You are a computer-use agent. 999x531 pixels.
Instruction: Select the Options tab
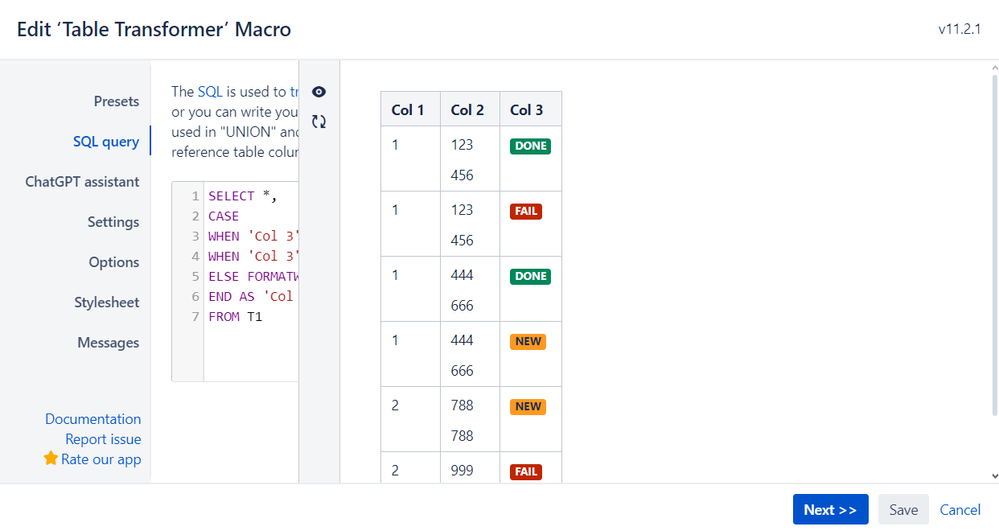click(114, 262)
